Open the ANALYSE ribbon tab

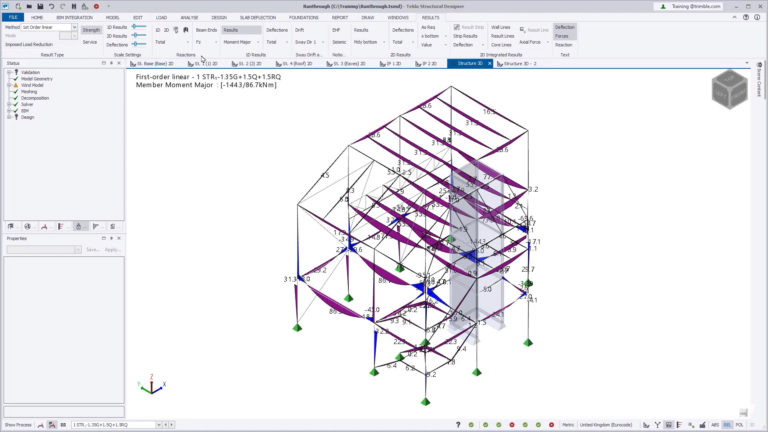(x=189, y=17)
